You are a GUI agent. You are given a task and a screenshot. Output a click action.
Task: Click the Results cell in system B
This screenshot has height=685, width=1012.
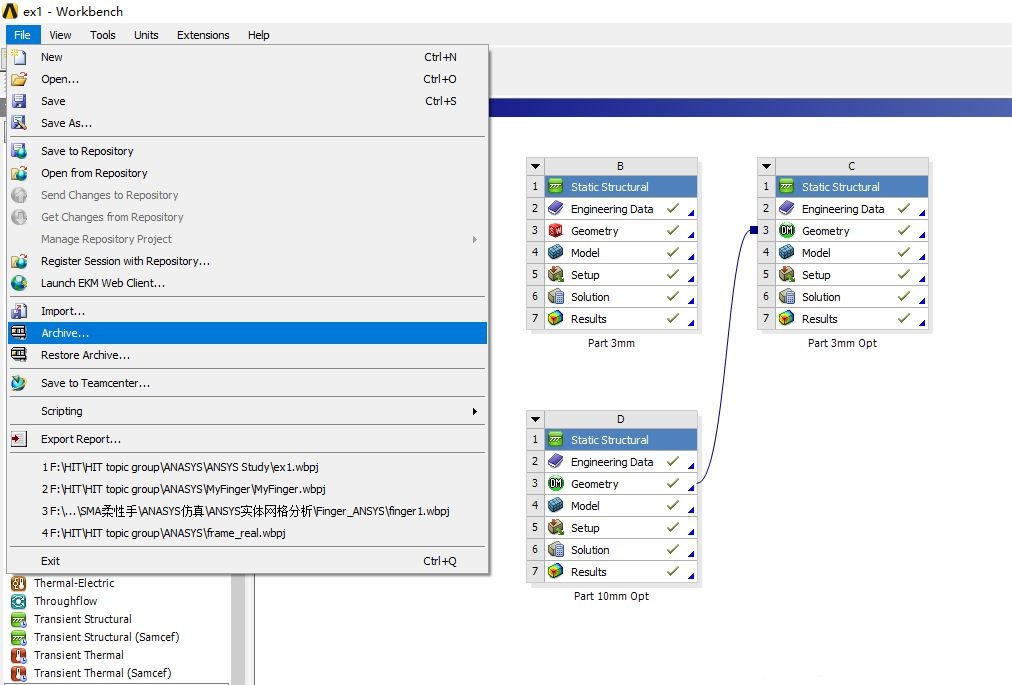point(621,318)
